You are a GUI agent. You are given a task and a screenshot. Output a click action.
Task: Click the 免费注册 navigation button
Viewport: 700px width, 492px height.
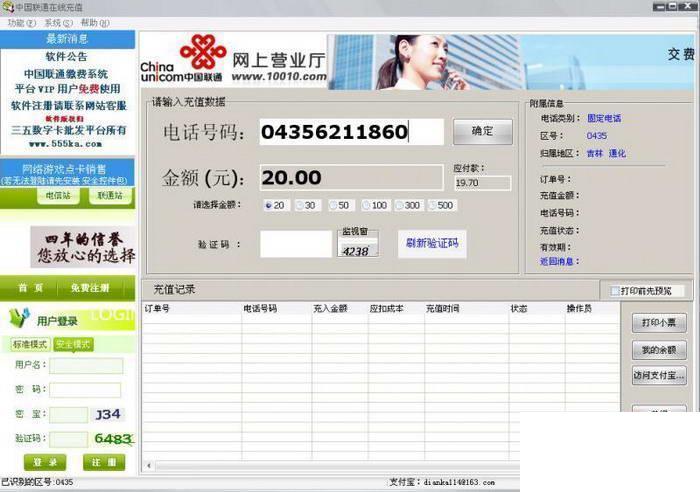click(x=90, y=288)
